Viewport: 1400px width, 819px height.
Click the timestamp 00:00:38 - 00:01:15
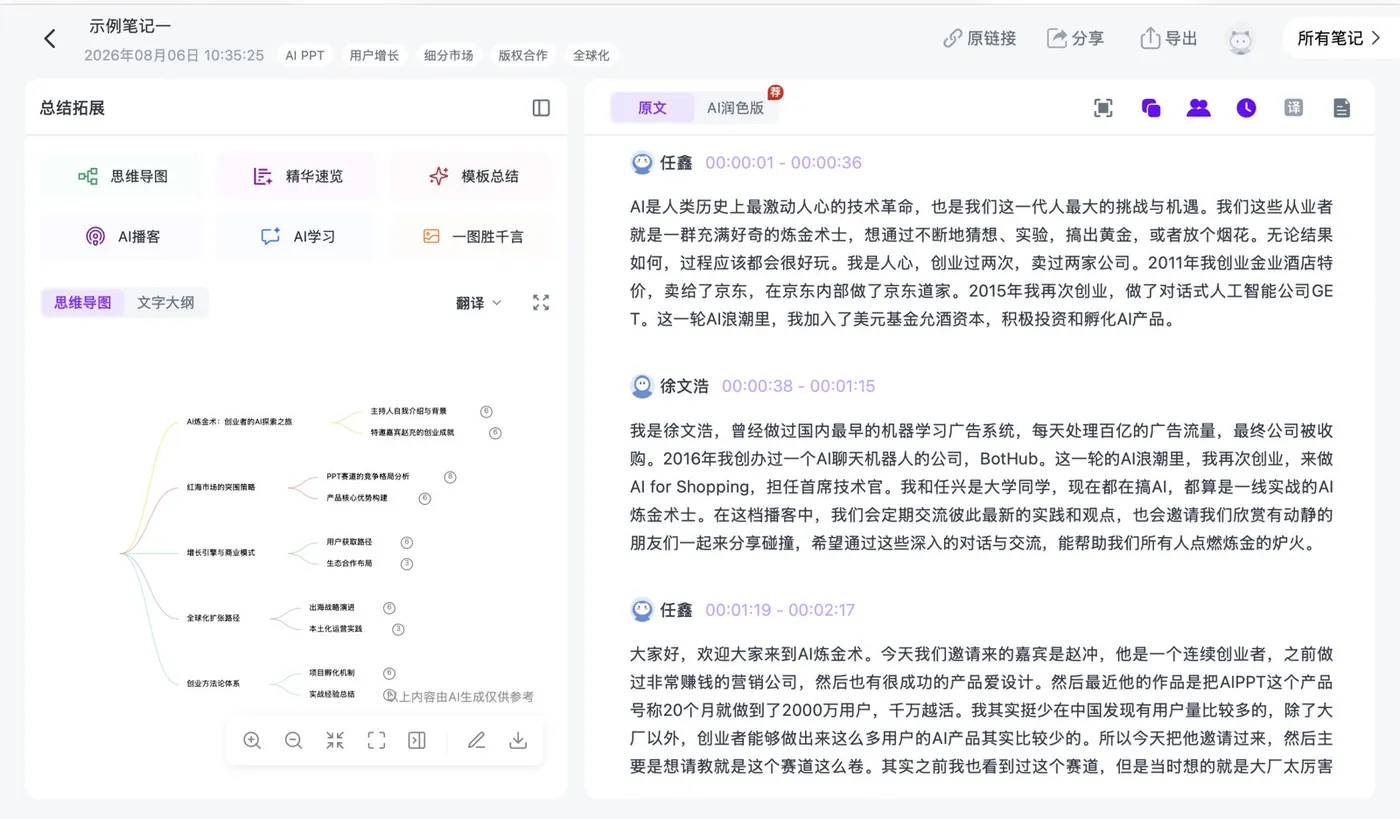(x=798, y=386)
